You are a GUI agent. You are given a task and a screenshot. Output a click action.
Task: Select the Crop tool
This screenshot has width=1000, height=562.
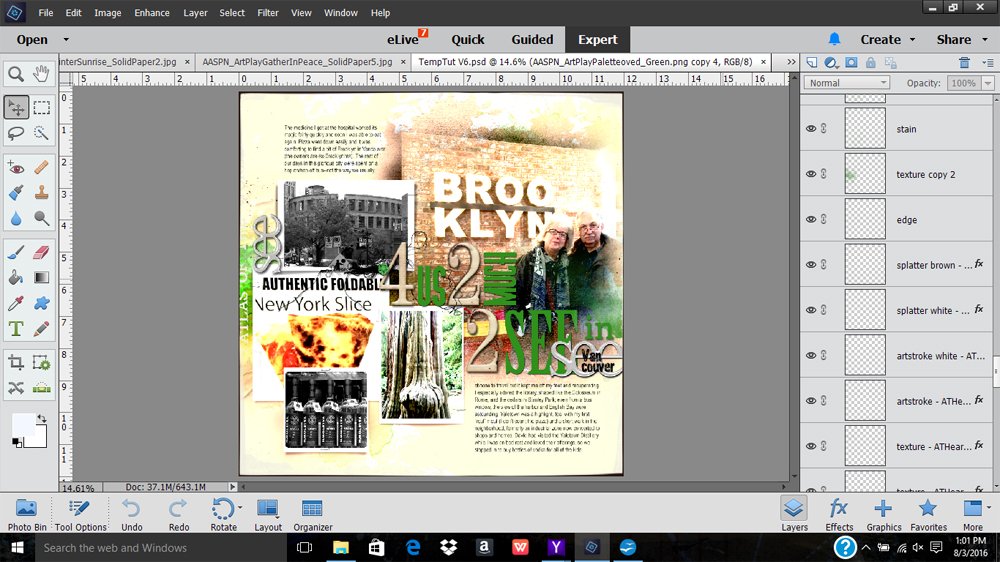pyautogui.click(x=16, y=363)
